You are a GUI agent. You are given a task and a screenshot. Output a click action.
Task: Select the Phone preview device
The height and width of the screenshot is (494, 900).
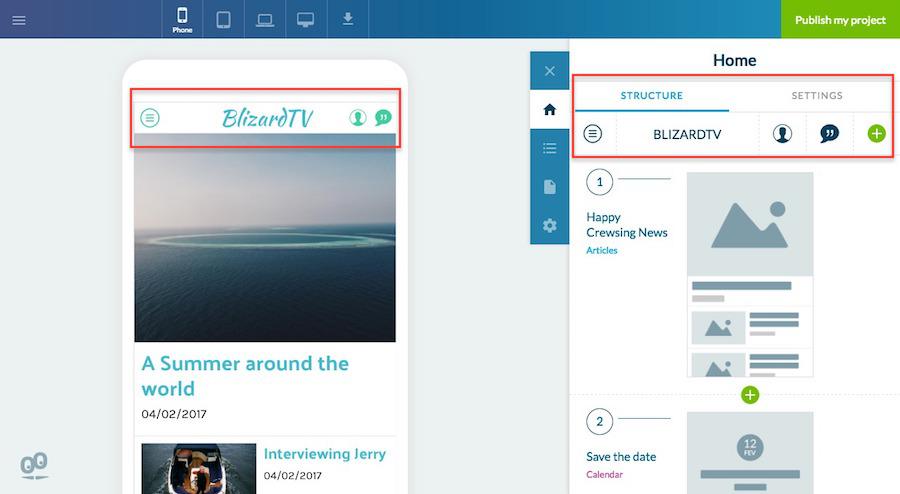pyautogui.click(x=182, y=19)
